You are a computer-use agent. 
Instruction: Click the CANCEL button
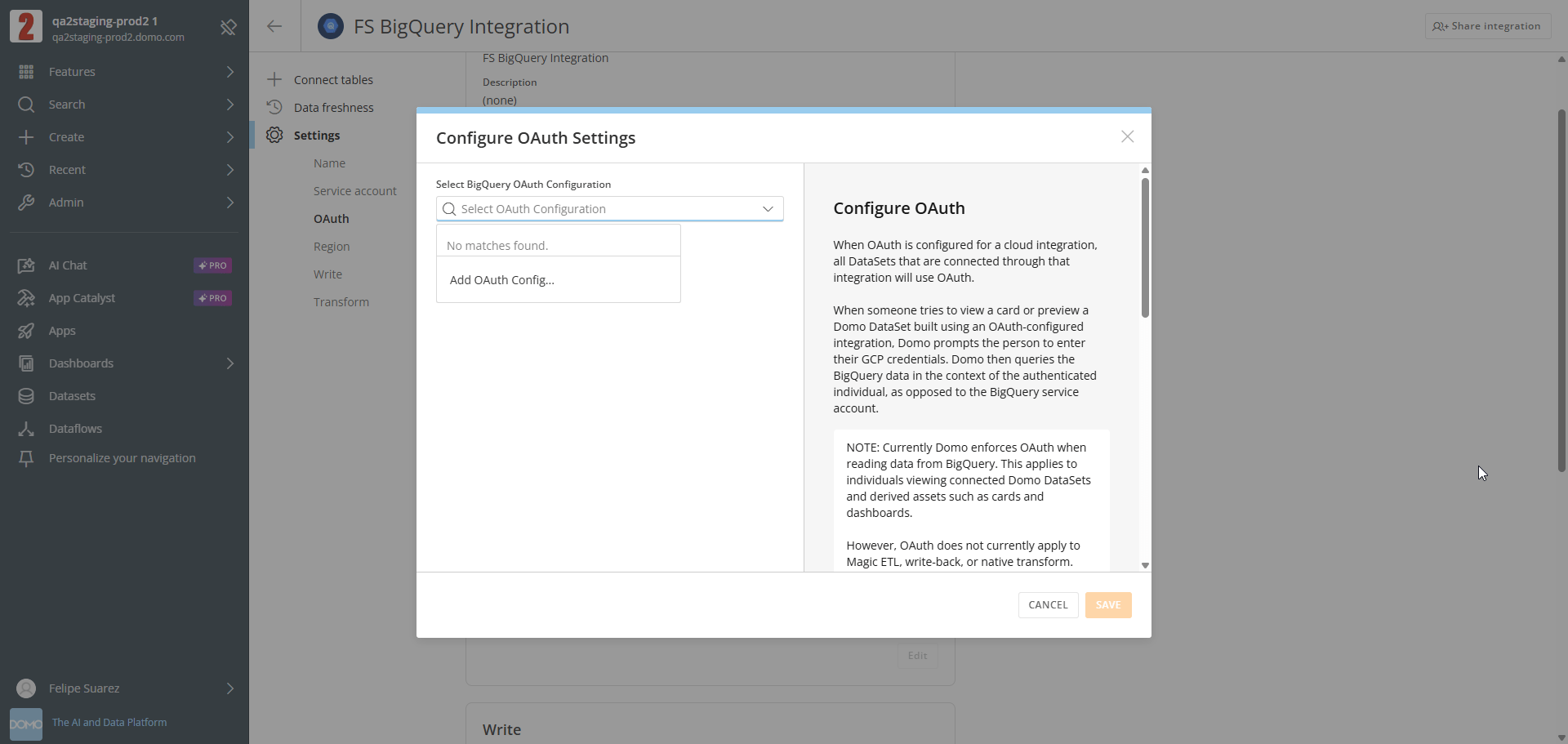(x=1048, y=605)
